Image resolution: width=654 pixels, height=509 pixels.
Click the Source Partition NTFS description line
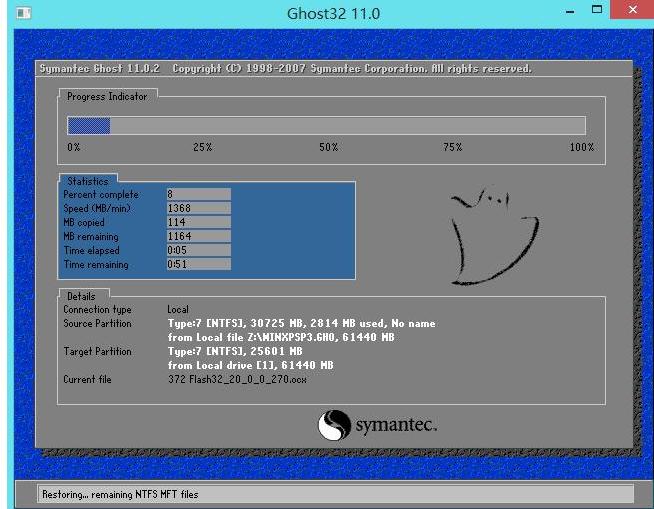301,324
